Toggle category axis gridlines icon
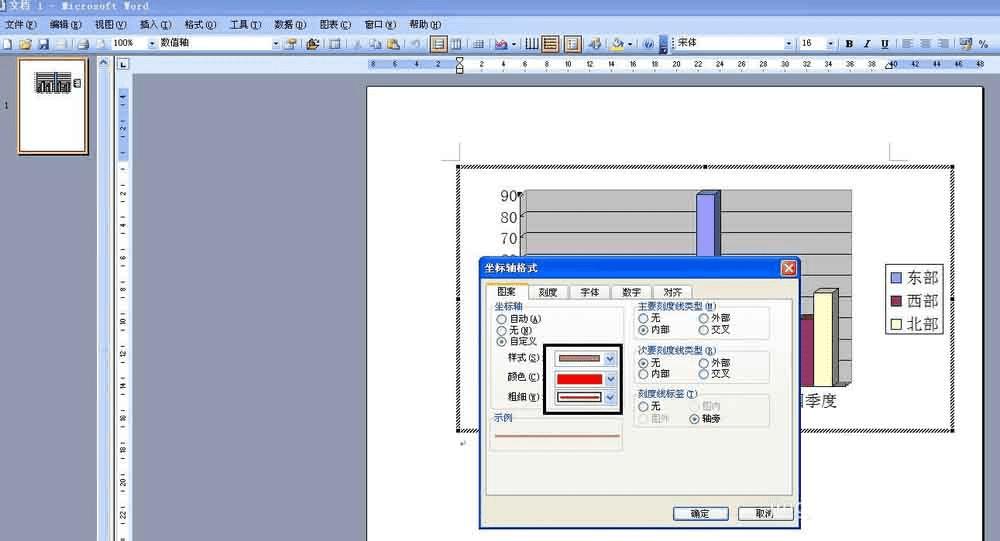Viewport: 1000px width, 541px height. (x=531, y=43)
